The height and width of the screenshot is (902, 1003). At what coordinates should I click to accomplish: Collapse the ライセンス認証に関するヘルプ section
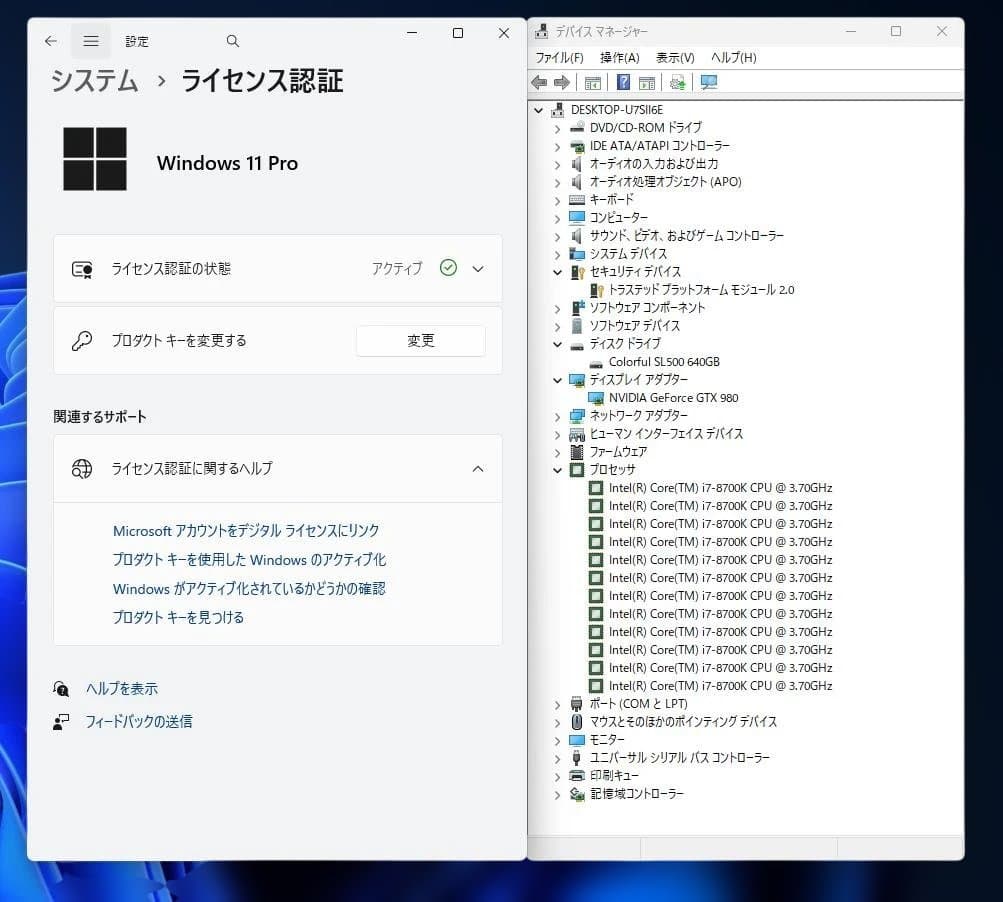[478, 469]
